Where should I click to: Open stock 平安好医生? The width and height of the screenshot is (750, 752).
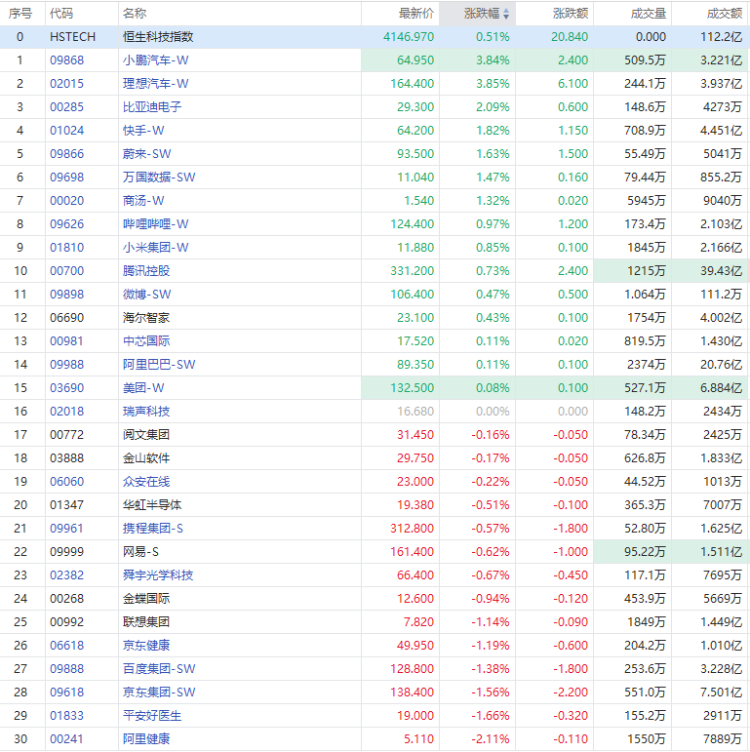152,716
